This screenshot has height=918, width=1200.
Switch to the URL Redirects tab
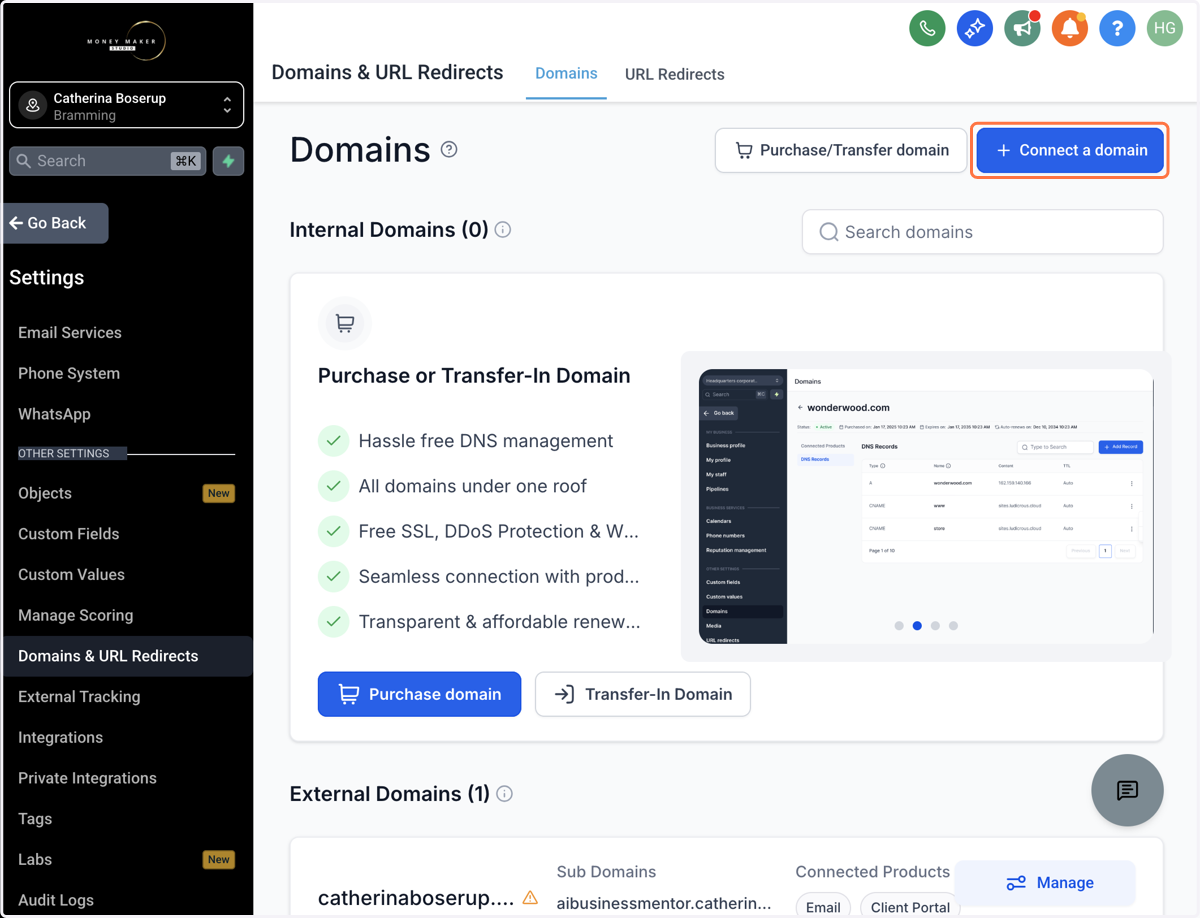point(675,74)
